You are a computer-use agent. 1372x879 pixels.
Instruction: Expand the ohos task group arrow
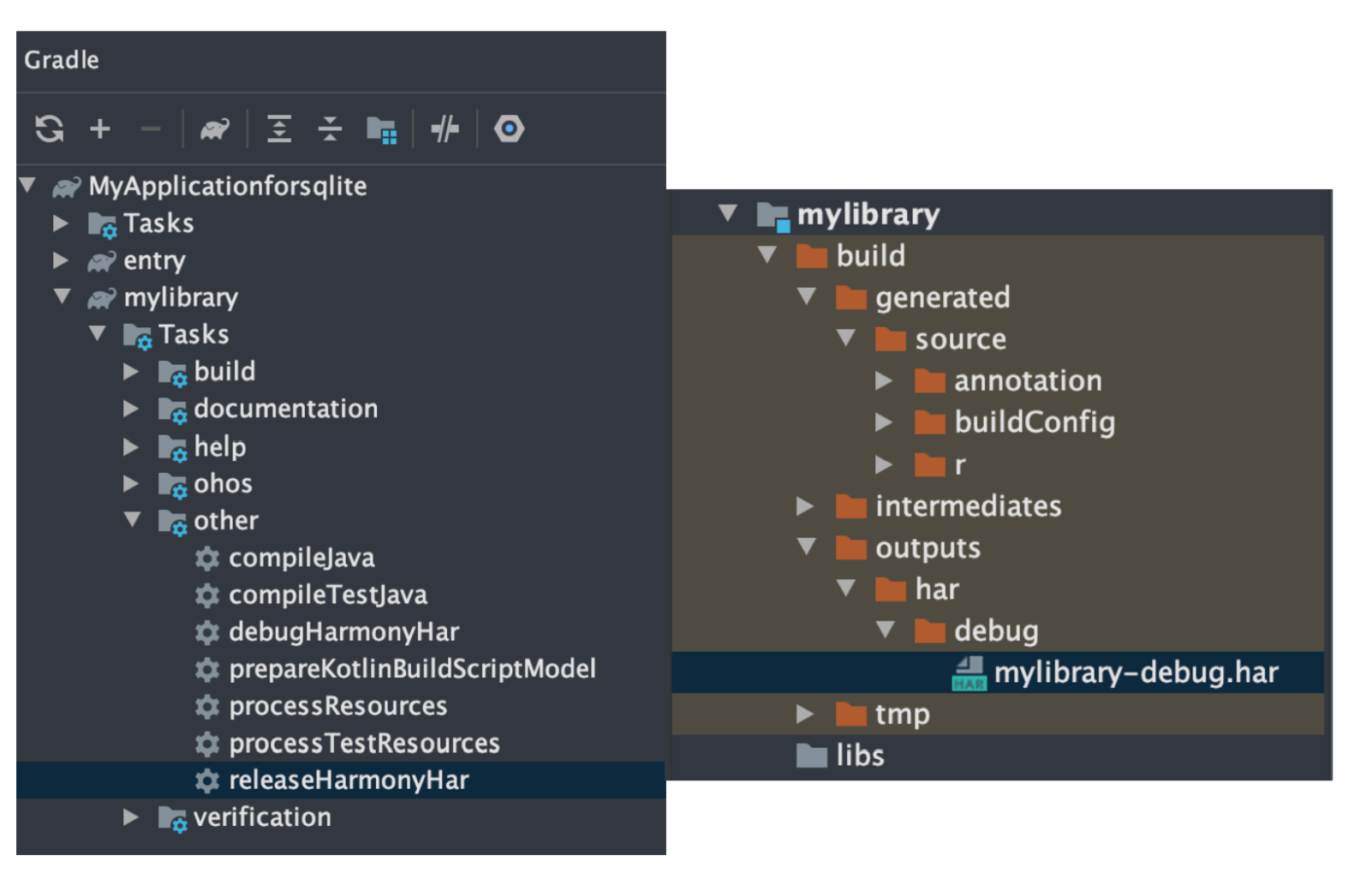(x=131, y=483)
